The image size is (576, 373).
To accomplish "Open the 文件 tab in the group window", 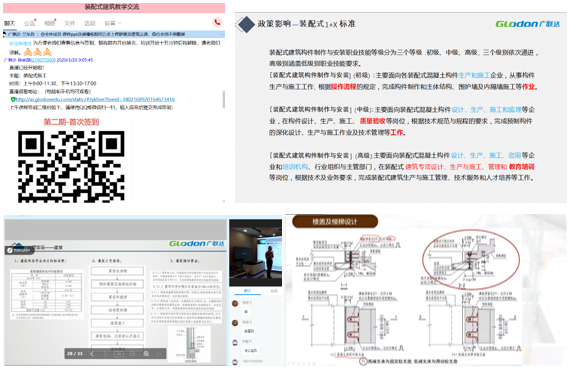I will [x=69, y=23].
